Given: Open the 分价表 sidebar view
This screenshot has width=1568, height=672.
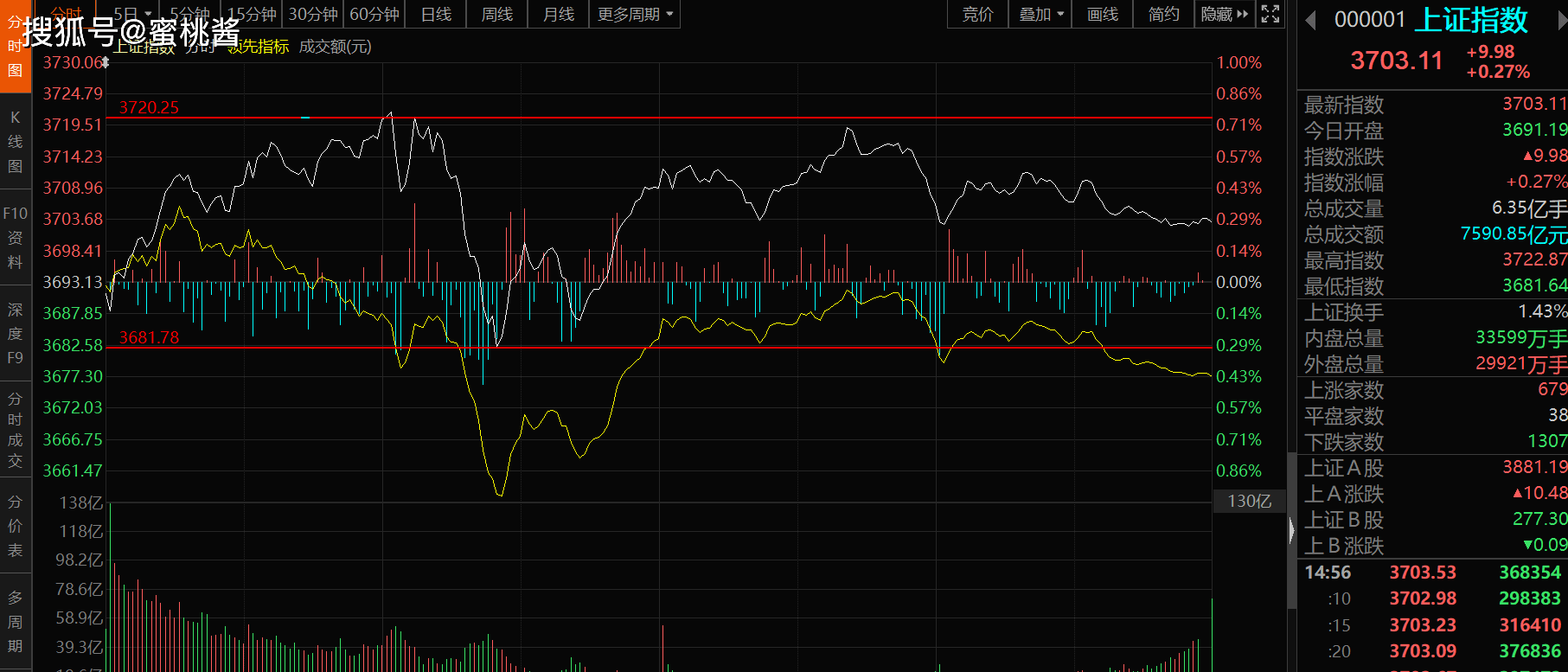Looking at the screenshot, I should point(15,526).
